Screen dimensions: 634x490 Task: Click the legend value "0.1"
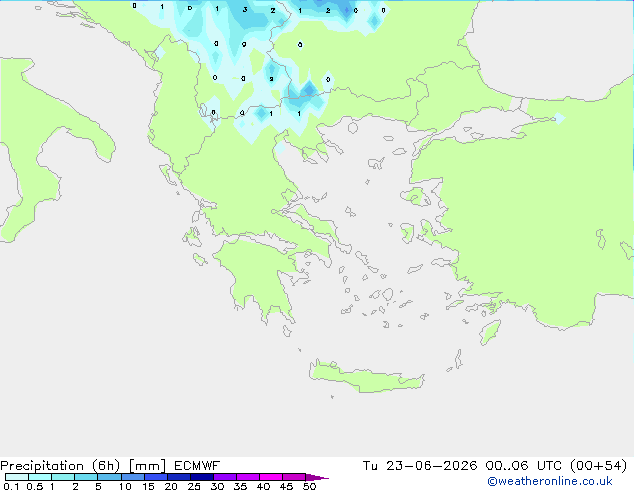point(11,486)
